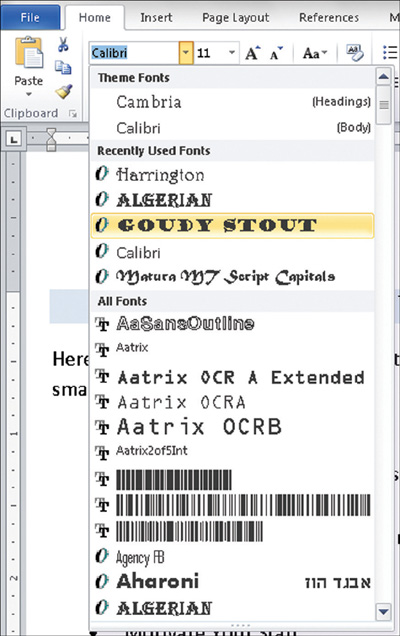Expand the font name dropdown arrow

(x=186, y=53)
